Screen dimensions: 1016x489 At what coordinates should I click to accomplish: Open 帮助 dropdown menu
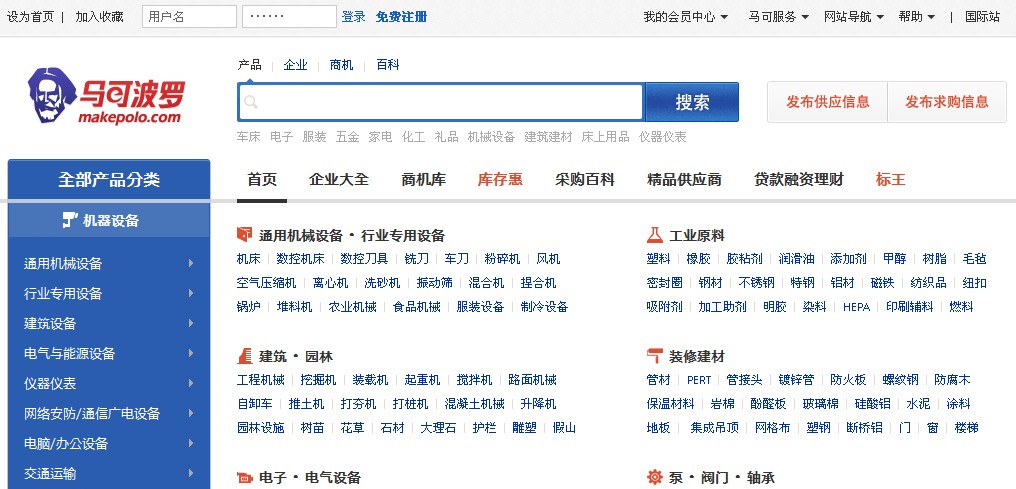(x=917, y=17)
